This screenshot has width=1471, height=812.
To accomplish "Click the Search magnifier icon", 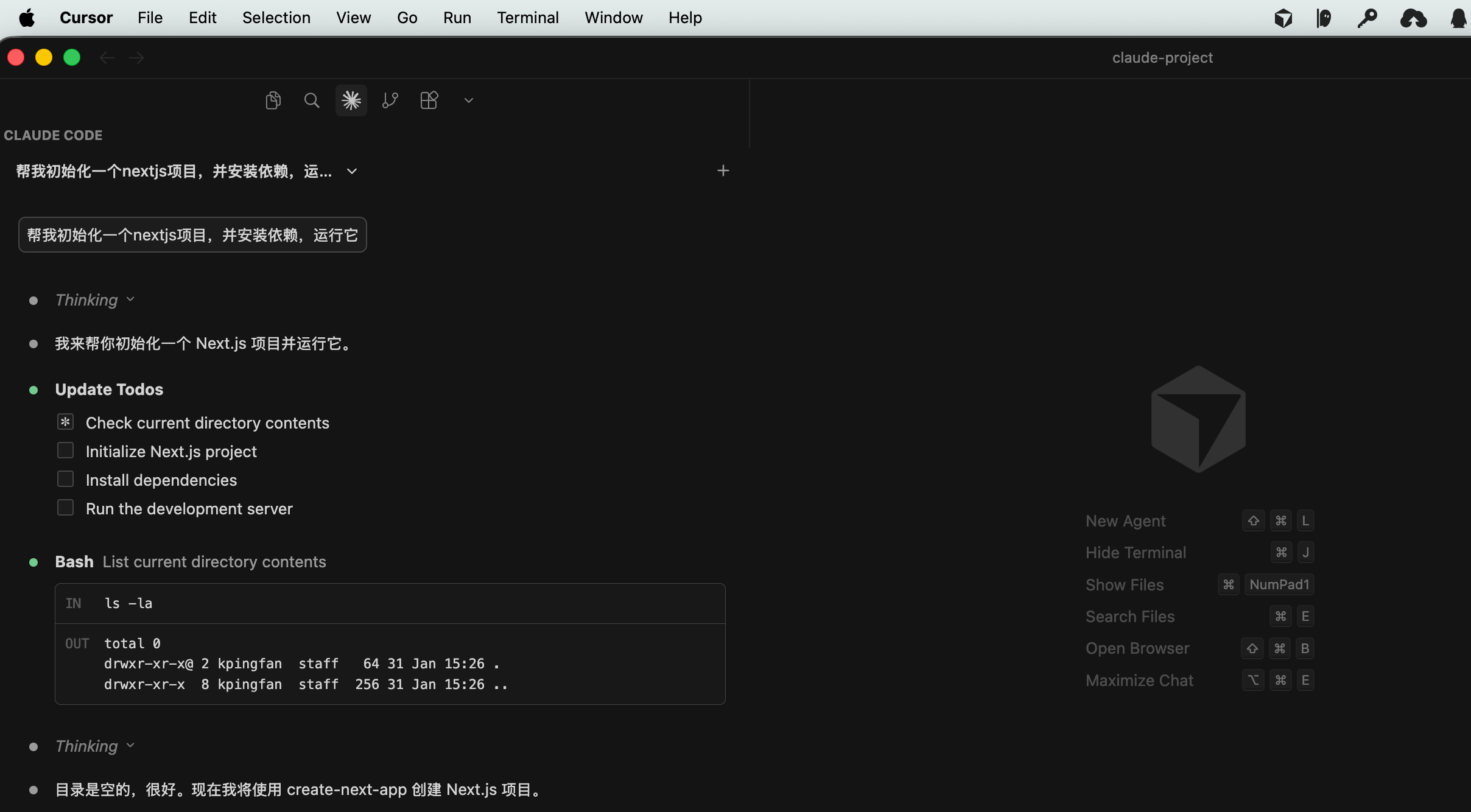I will 311,100.
